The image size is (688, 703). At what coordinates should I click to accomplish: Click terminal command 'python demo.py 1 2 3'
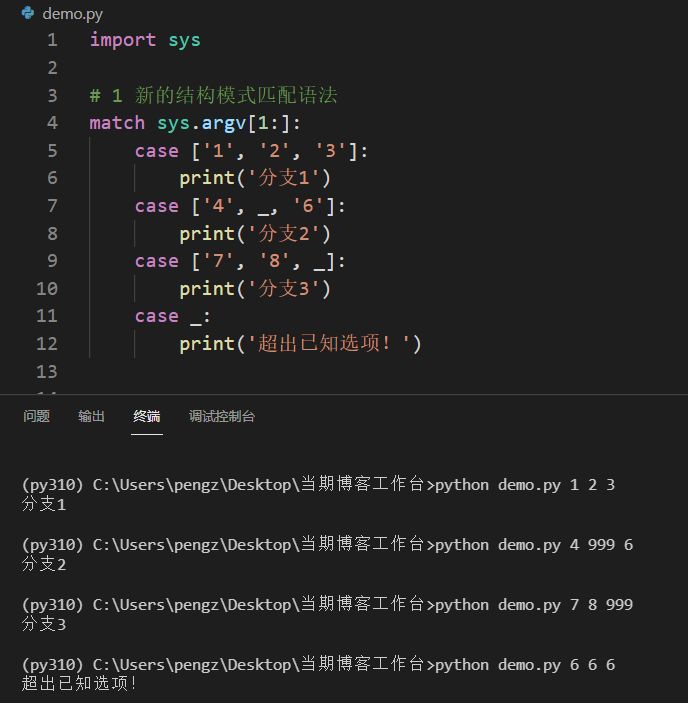tap(525, 485)
